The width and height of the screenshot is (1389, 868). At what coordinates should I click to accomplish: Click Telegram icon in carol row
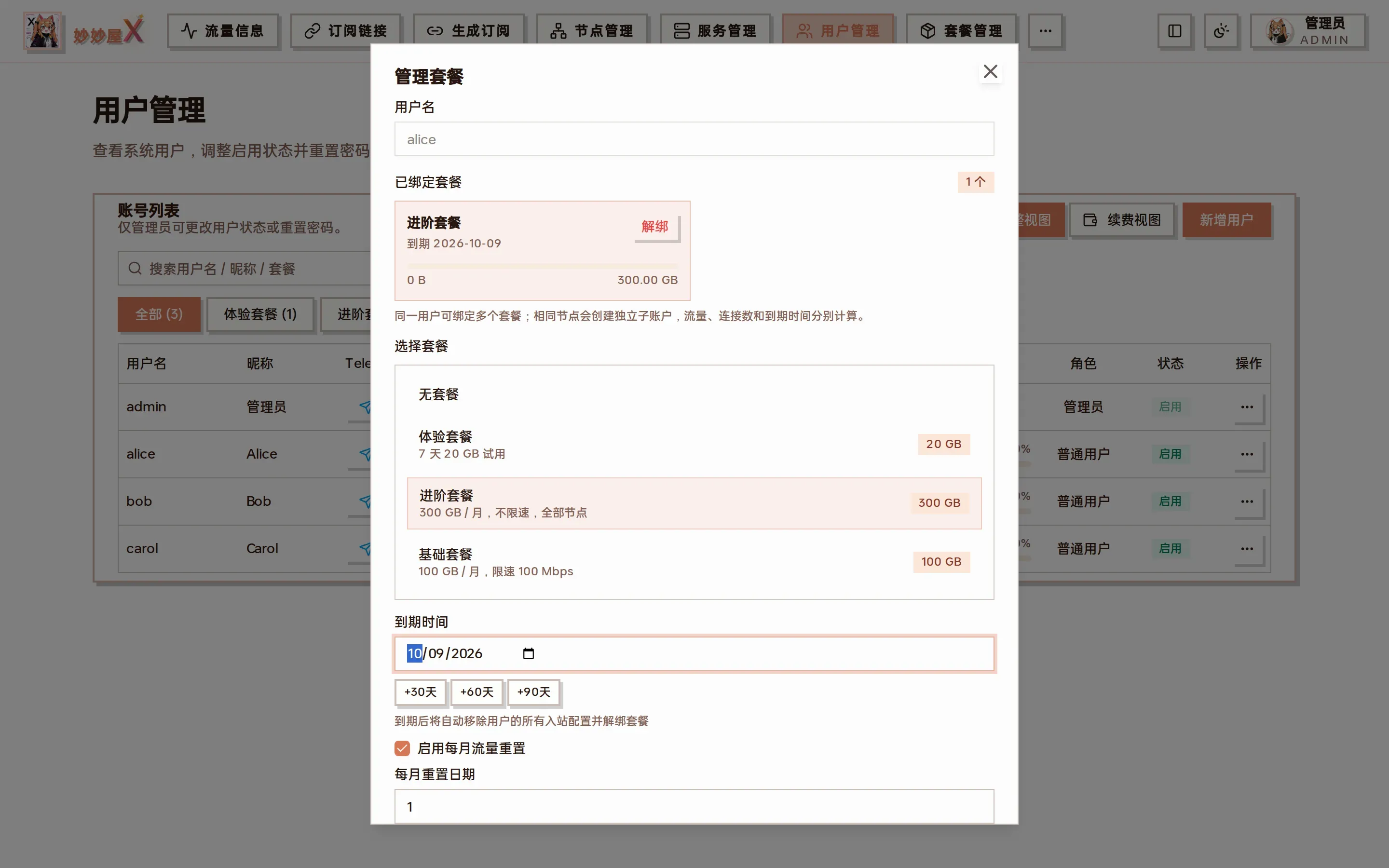click(365, 549)
